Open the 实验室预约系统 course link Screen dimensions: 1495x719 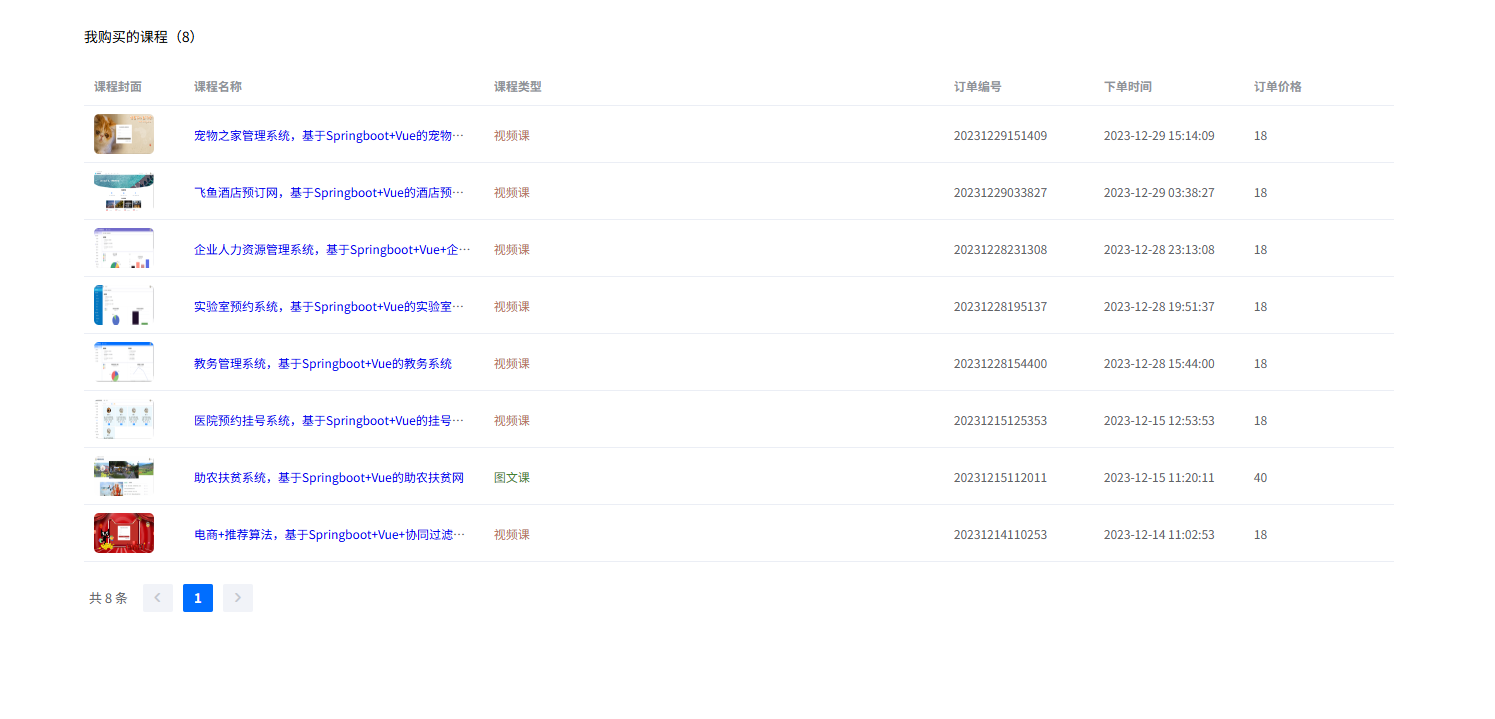tap(329, 306)
